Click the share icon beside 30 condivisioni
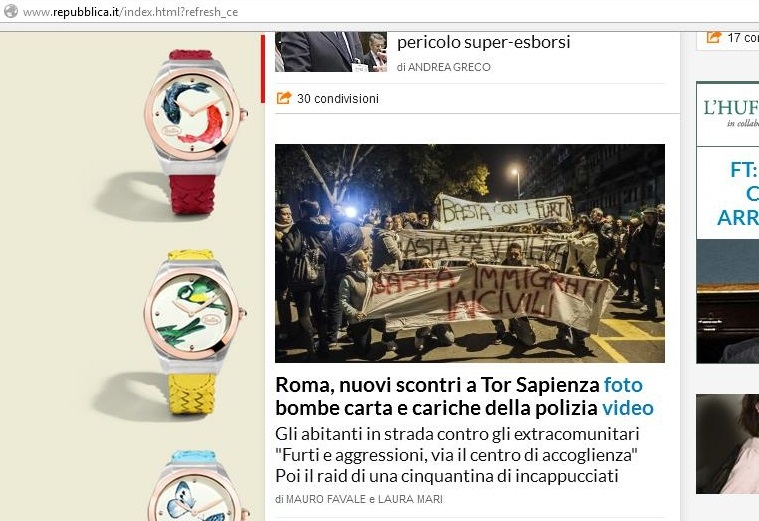Image resolution: width=759 pixels, height=521 pixels. [x=284, y=98]
